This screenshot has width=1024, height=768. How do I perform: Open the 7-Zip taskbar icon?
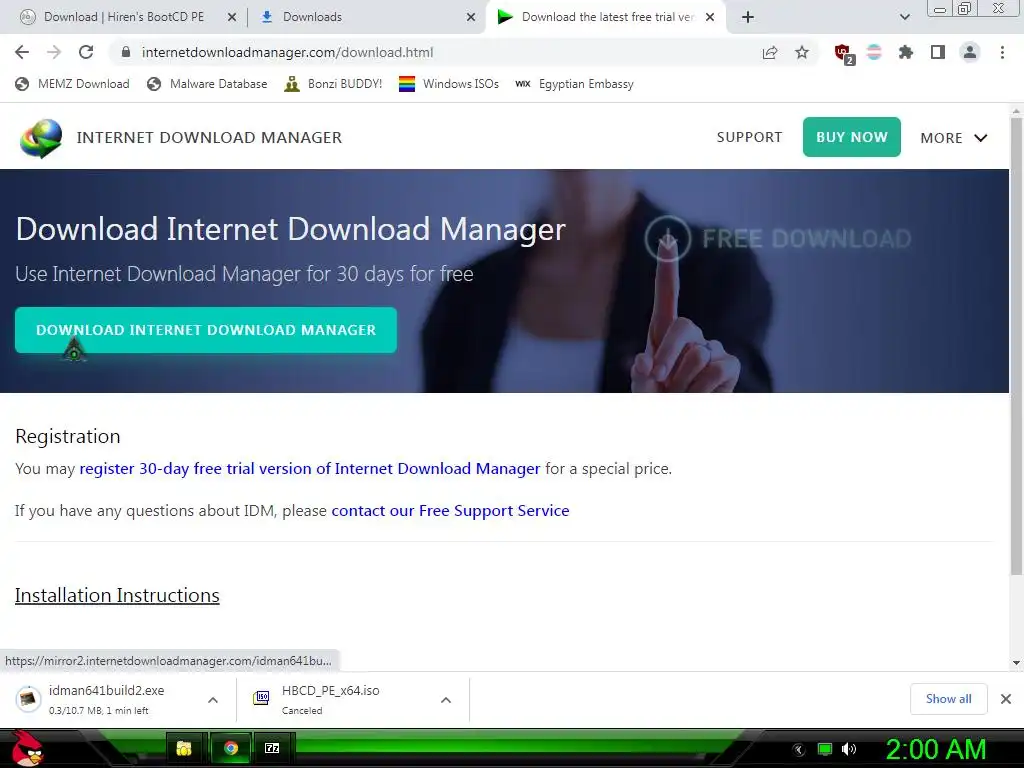(x=272, y=748)
